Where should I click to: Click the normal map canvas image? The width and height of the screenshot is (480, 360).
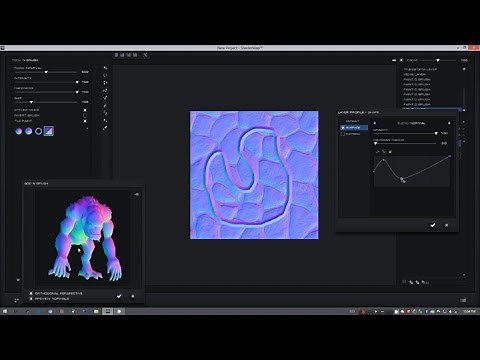coord(254,175)
